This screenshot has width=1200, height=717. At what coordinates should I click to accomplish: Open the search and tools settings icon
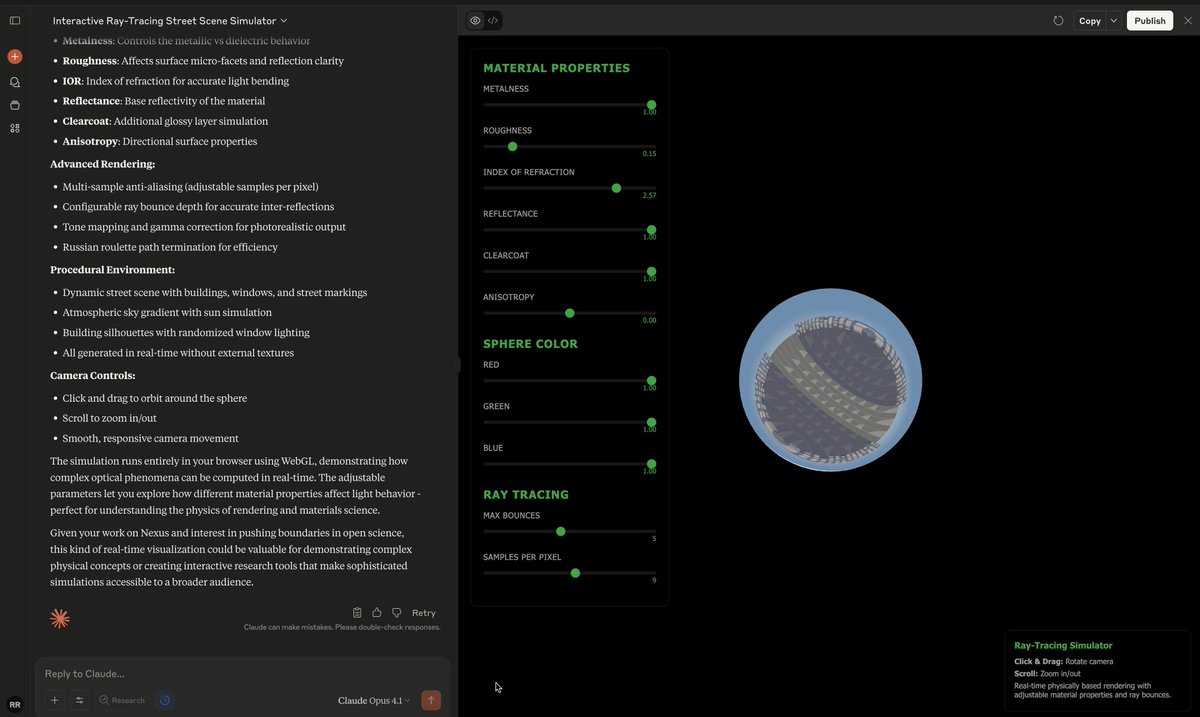coord(80,700)
